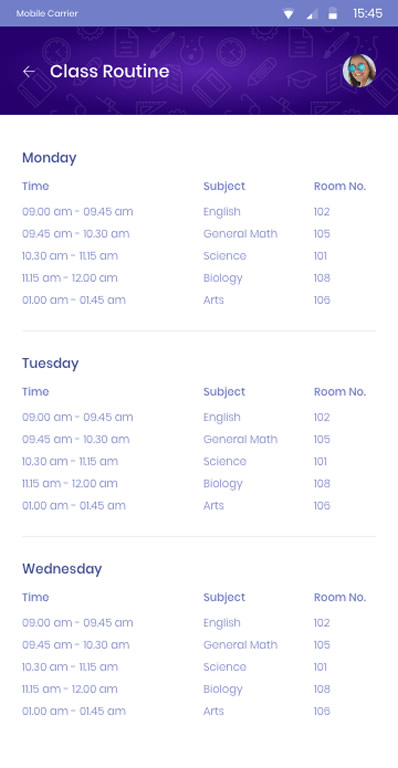The height and width of the screenshot is (768, 398).
Task: Open Wednesday's General Math subject
Action: [240, 645]
